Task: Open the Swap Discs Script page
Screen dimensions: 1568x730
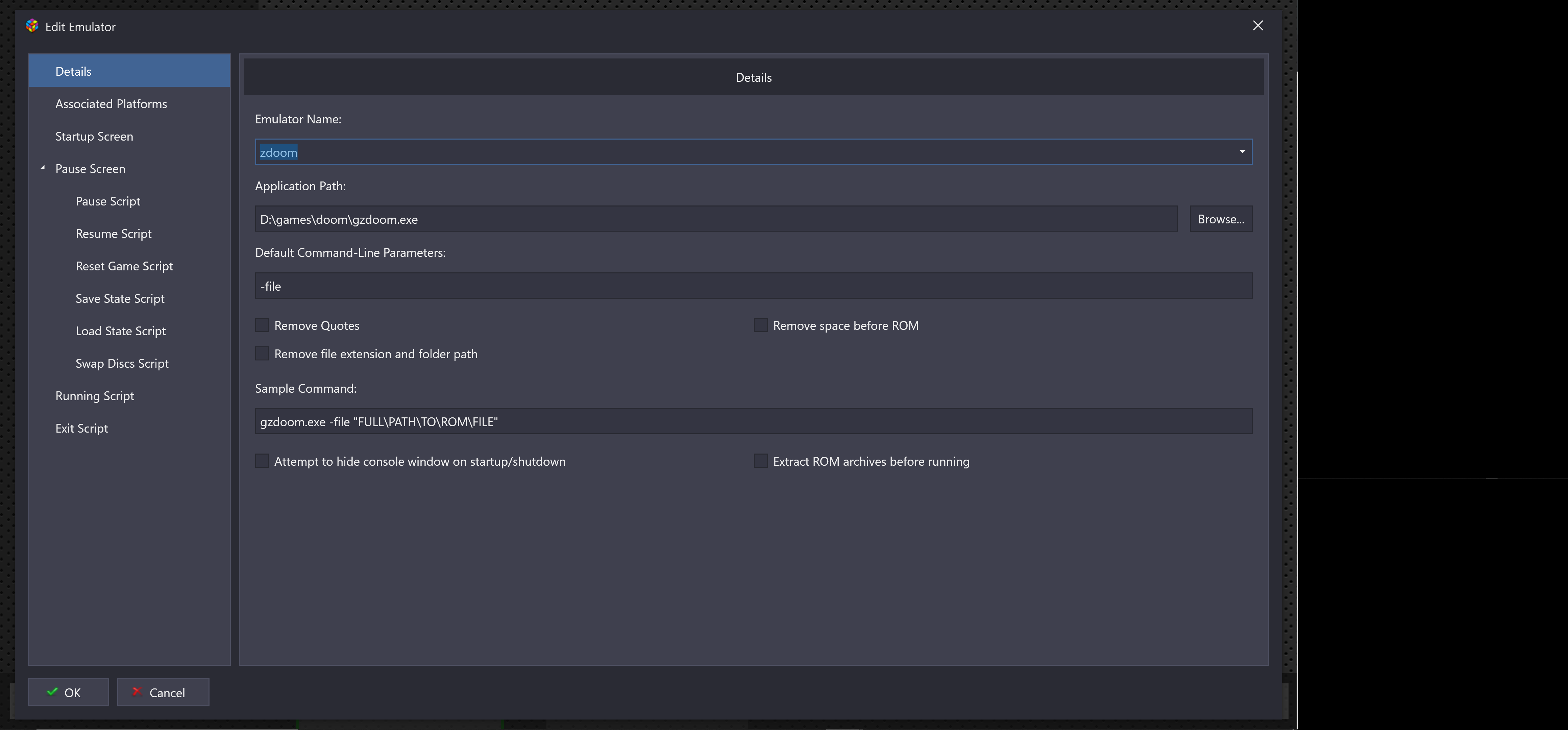Action: click(122, 363)
